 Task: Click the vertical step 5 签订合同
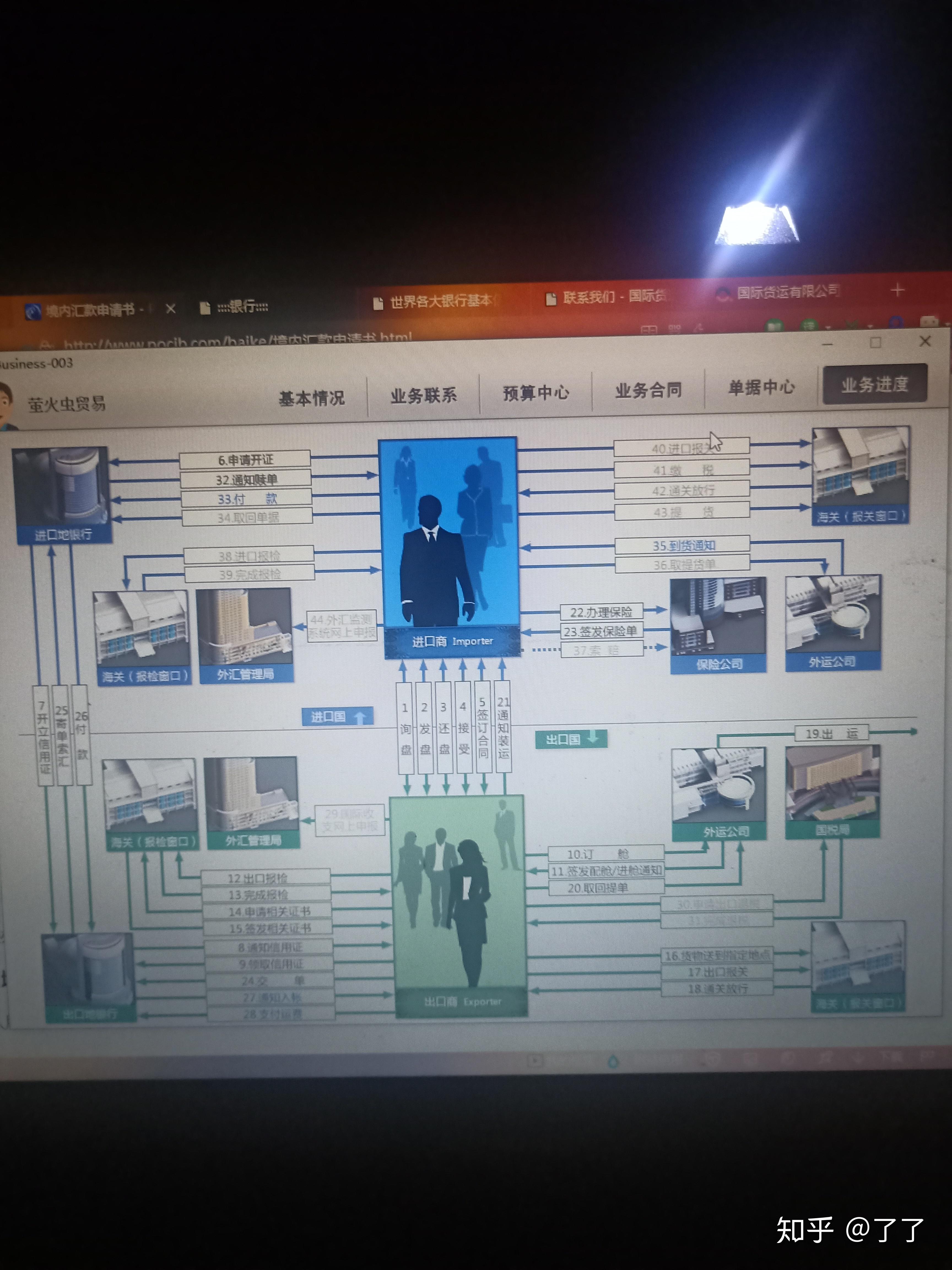[x=483, y=727]
